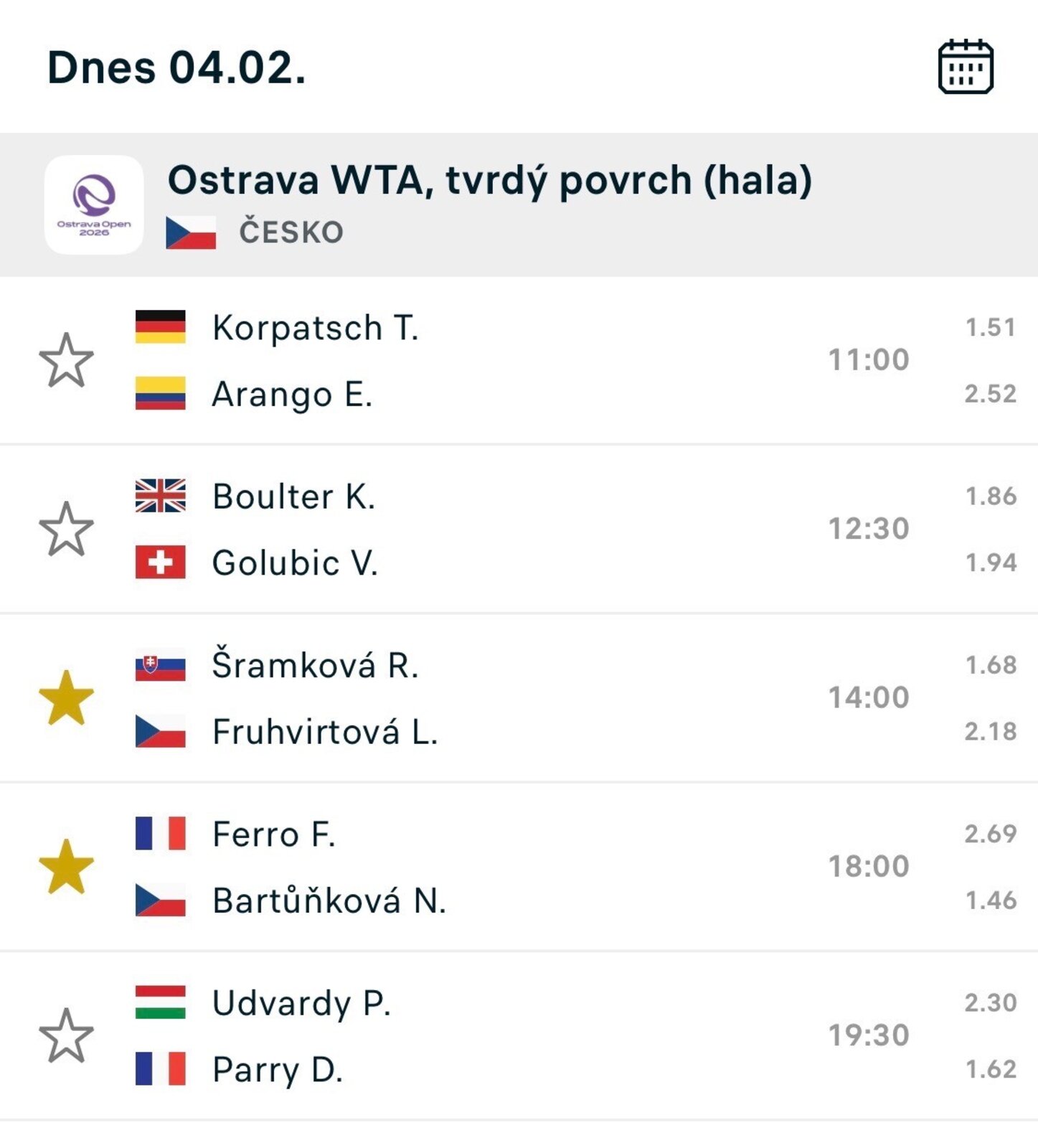Remove star from Ferro vs Bartůňková match
Viewport: 1038px width, 1148px height.
66,867
